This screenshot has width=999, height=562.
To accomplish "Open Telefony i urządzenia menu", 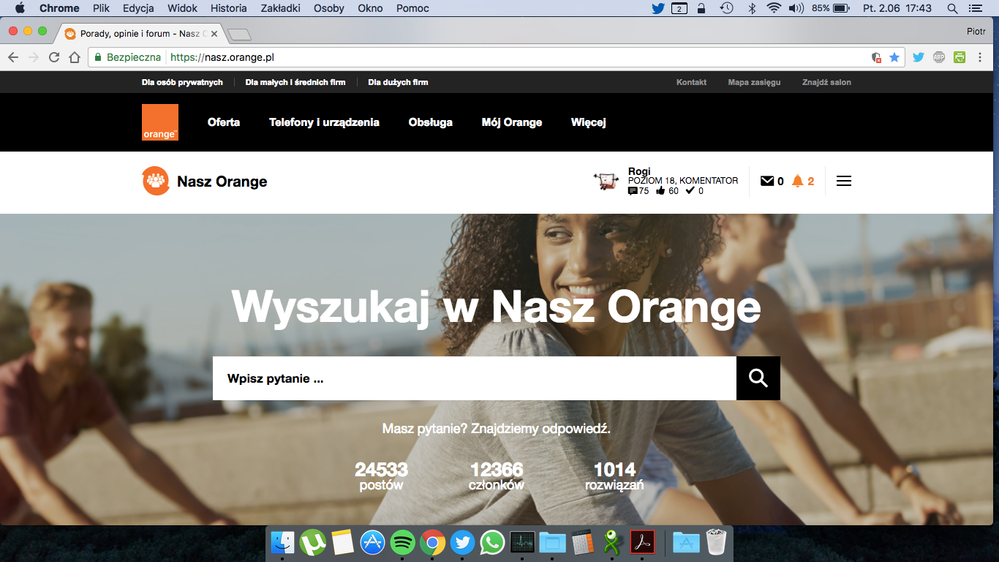I will pyautogui.click(x=324, y=122).
